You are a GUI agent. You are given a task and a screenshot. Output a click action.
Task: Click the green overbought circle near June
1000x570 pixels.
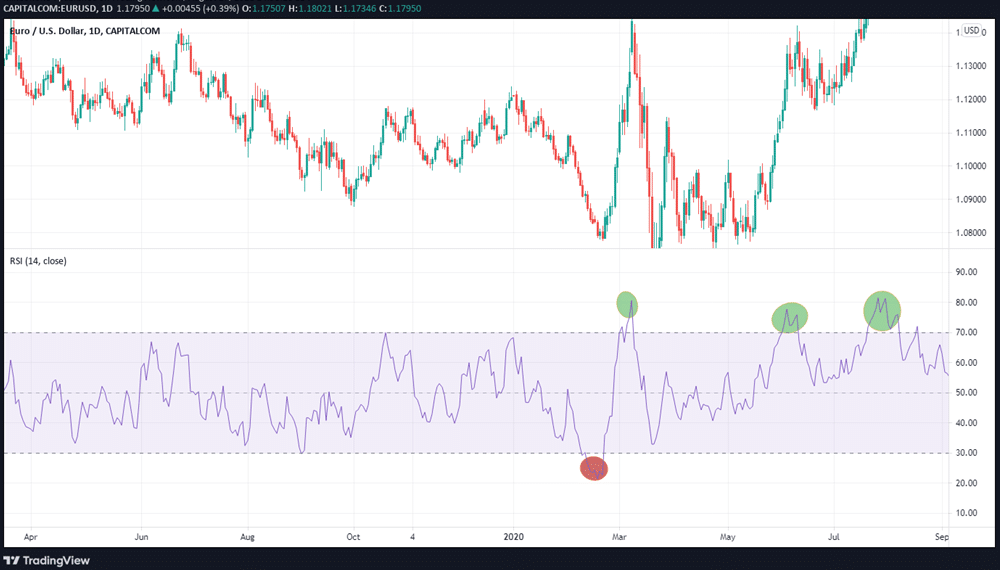[789, 318]
